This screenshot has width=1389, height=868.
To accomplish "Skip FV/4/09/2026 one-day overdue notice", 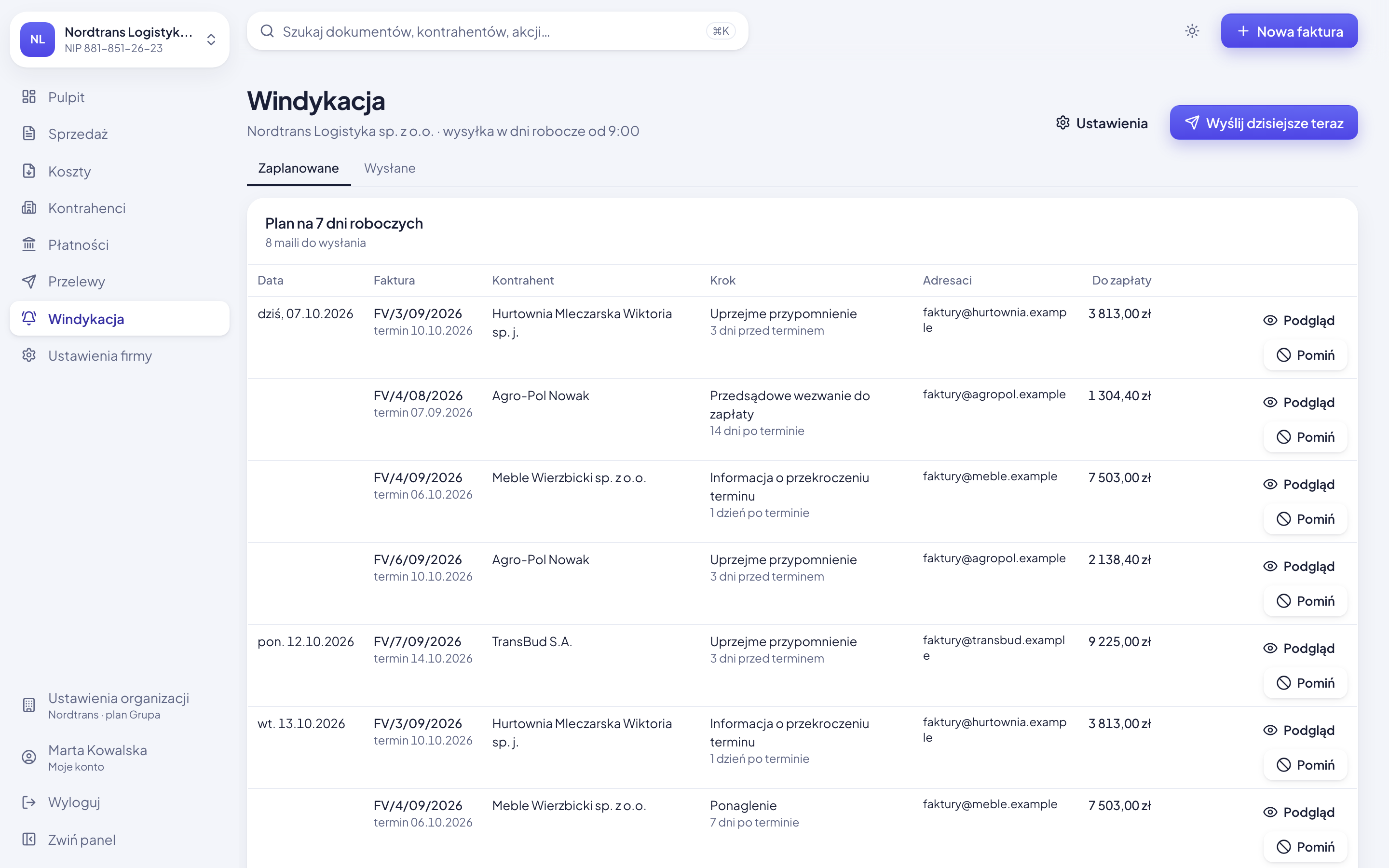I will (x=1305, y=519).
